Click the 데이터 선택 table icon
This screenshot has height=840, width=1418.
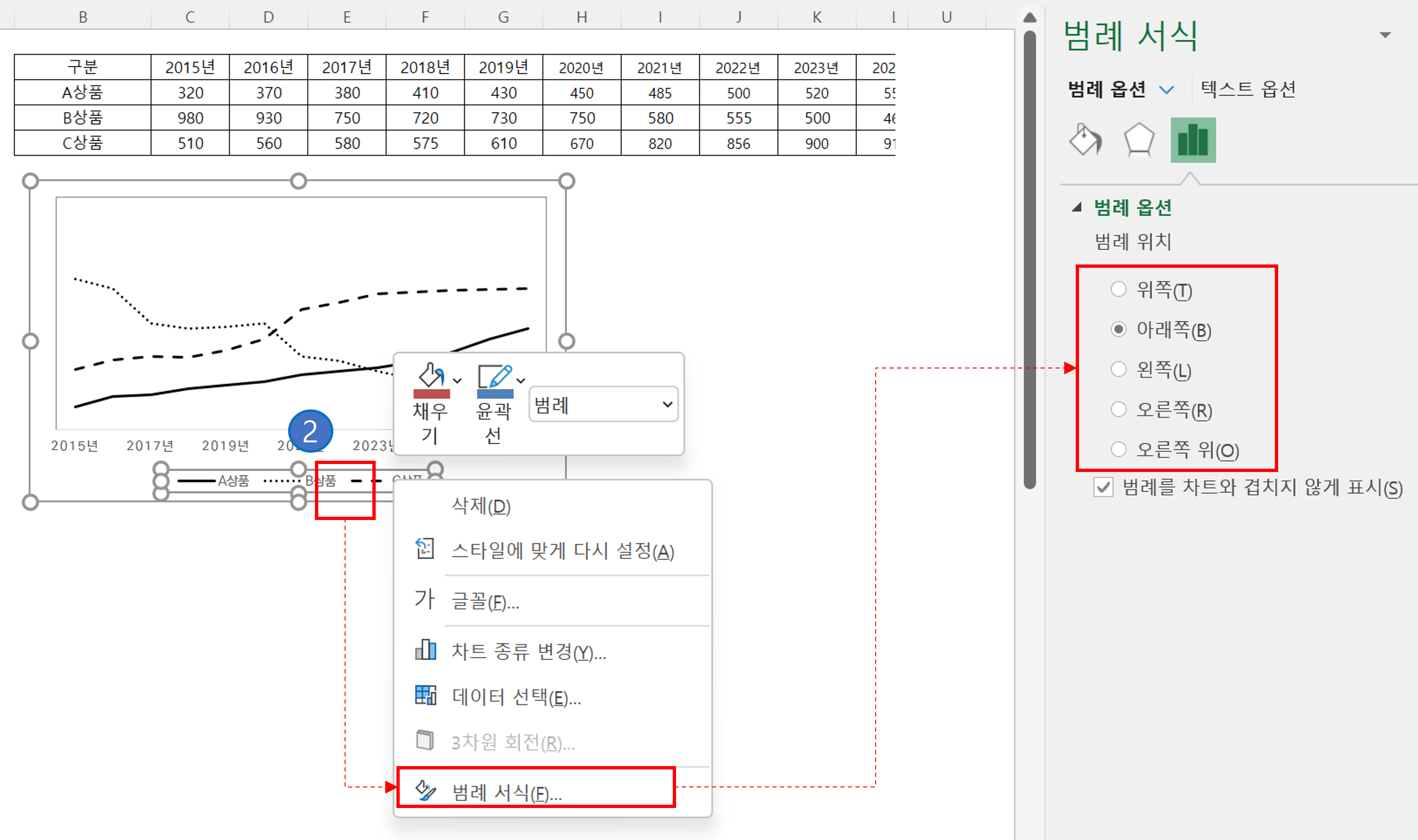click(x=425, y=696)
